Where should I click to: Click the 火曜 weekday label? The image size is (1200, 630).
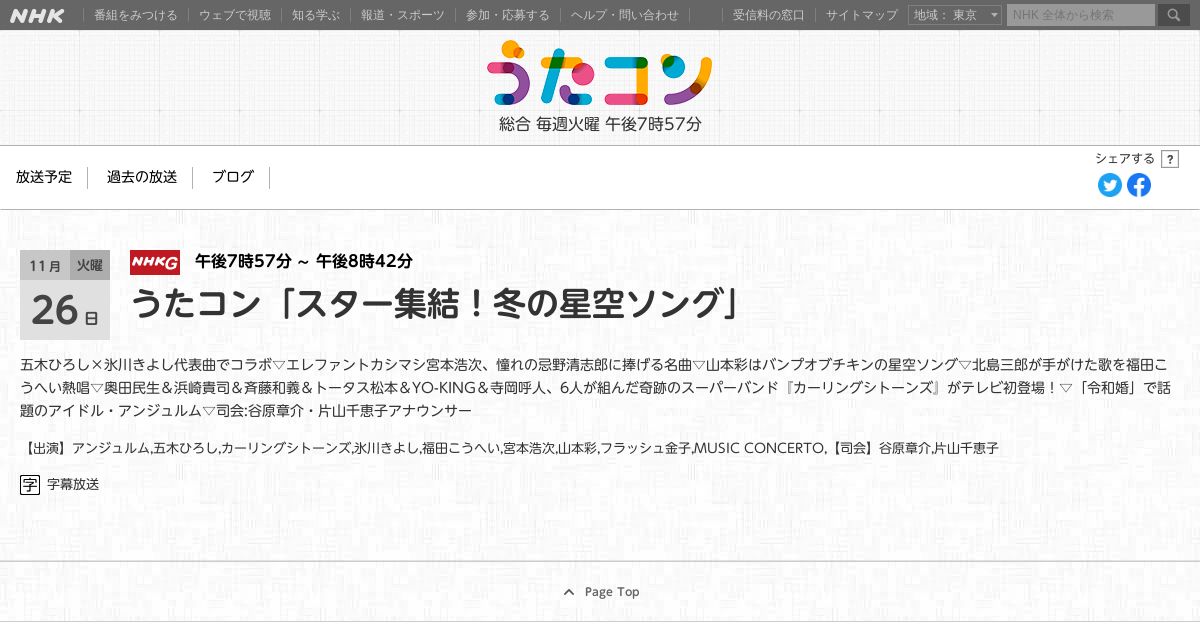click(x=90, y=265)
